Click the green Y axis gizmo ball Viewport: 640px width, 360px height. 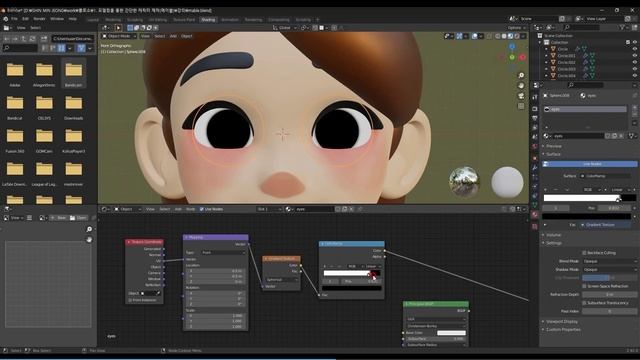[x=512, y=57]
